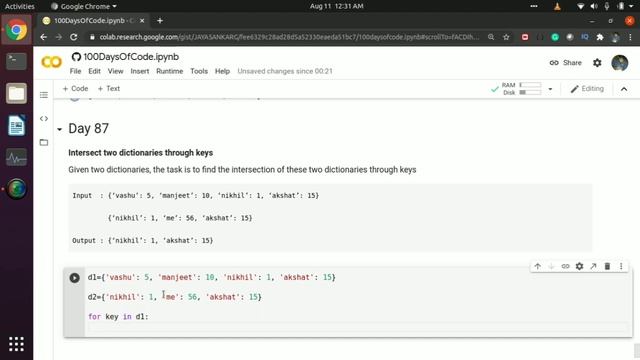
Task: Collapse the Day 87 section
Action: (60, 129)
